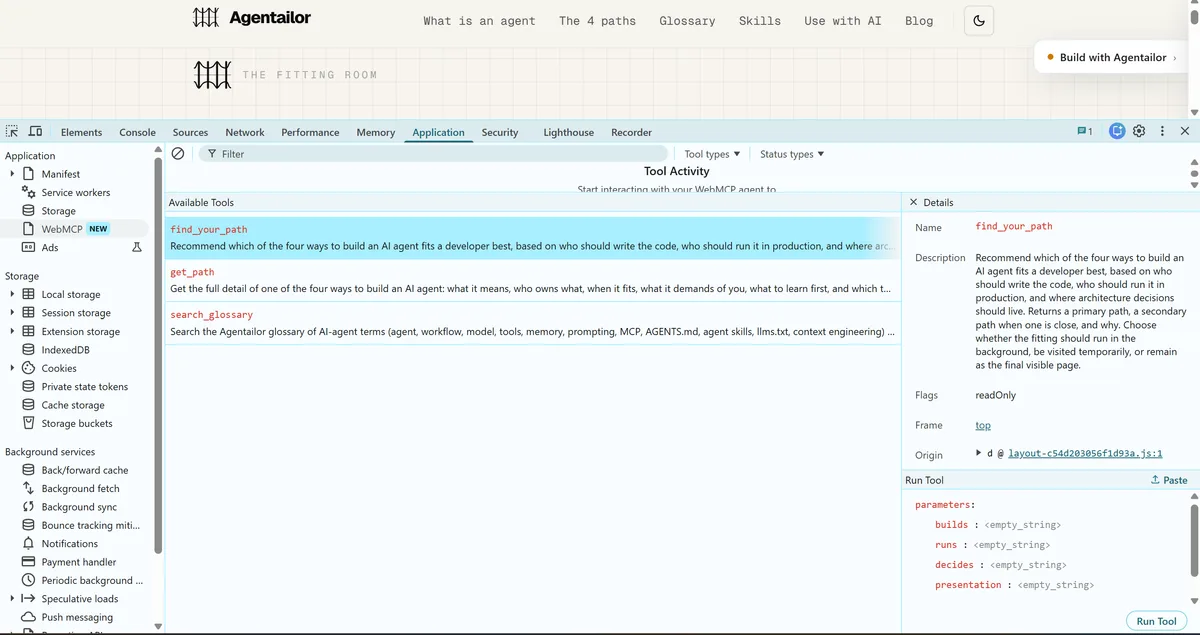Click the Run Tool button
Screen dimensions: 1200x635
[1156, 621]
